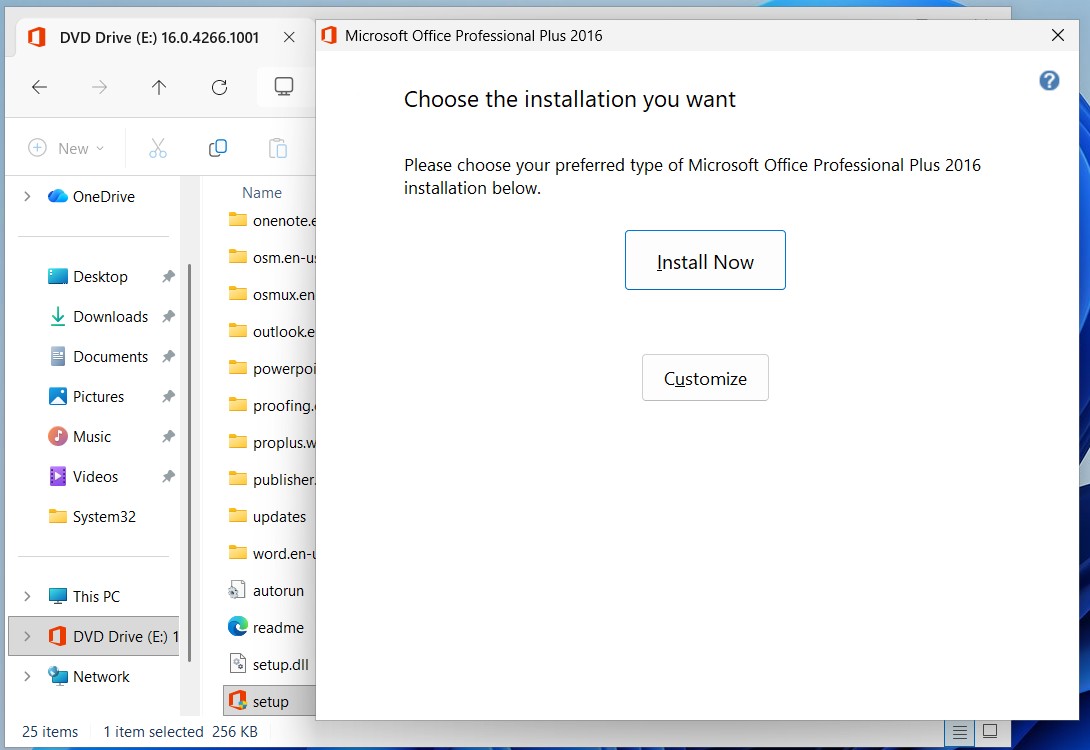Click Install Now

[x=705, y=260]
